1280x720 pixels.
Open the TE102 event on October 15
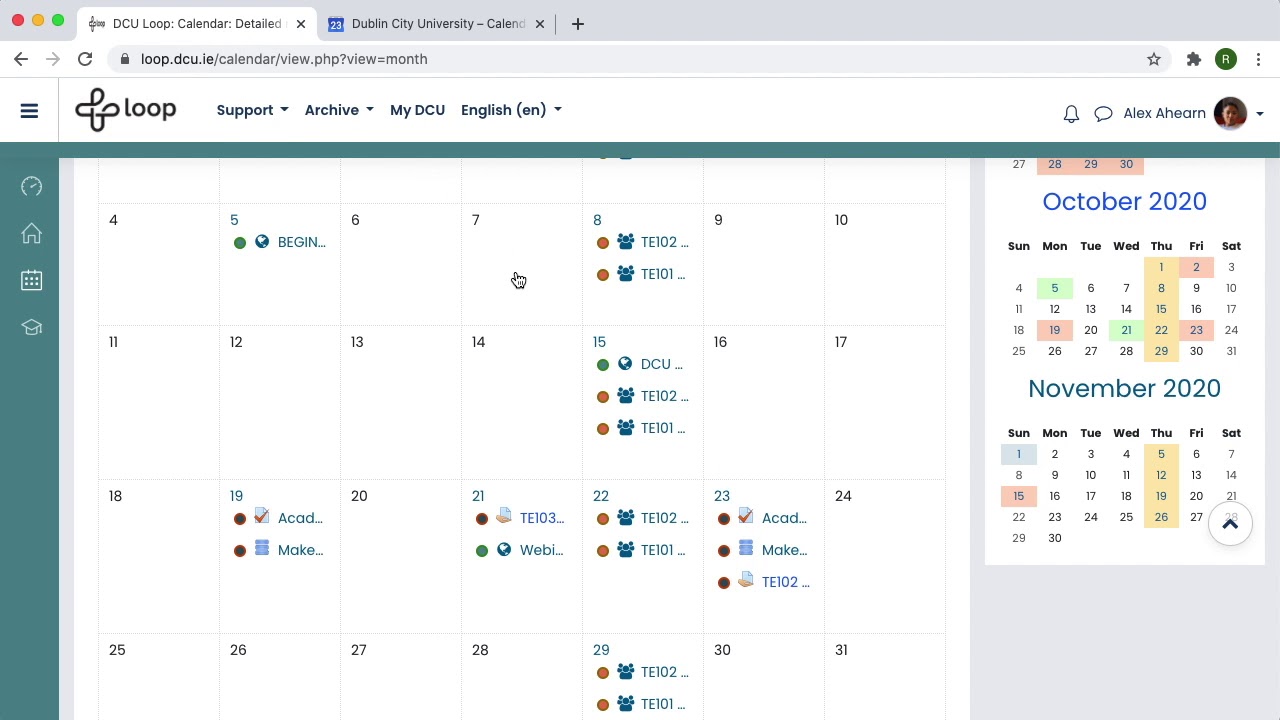(x=664, y=396)
